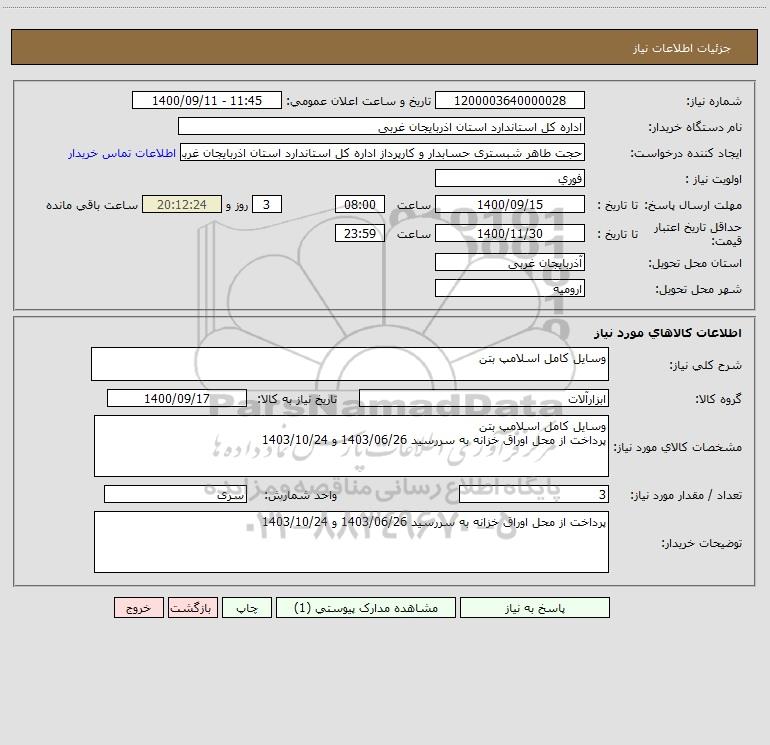
Task: Click the شهر محل تحویل label
Action: pyautogui.click(x=699, y=289)
